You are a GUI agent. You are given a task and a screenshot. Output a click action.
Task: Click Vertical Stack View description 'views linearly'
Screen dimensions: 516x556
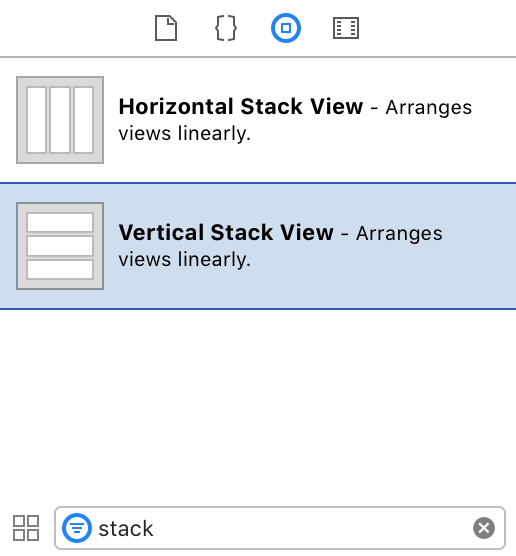184,260
